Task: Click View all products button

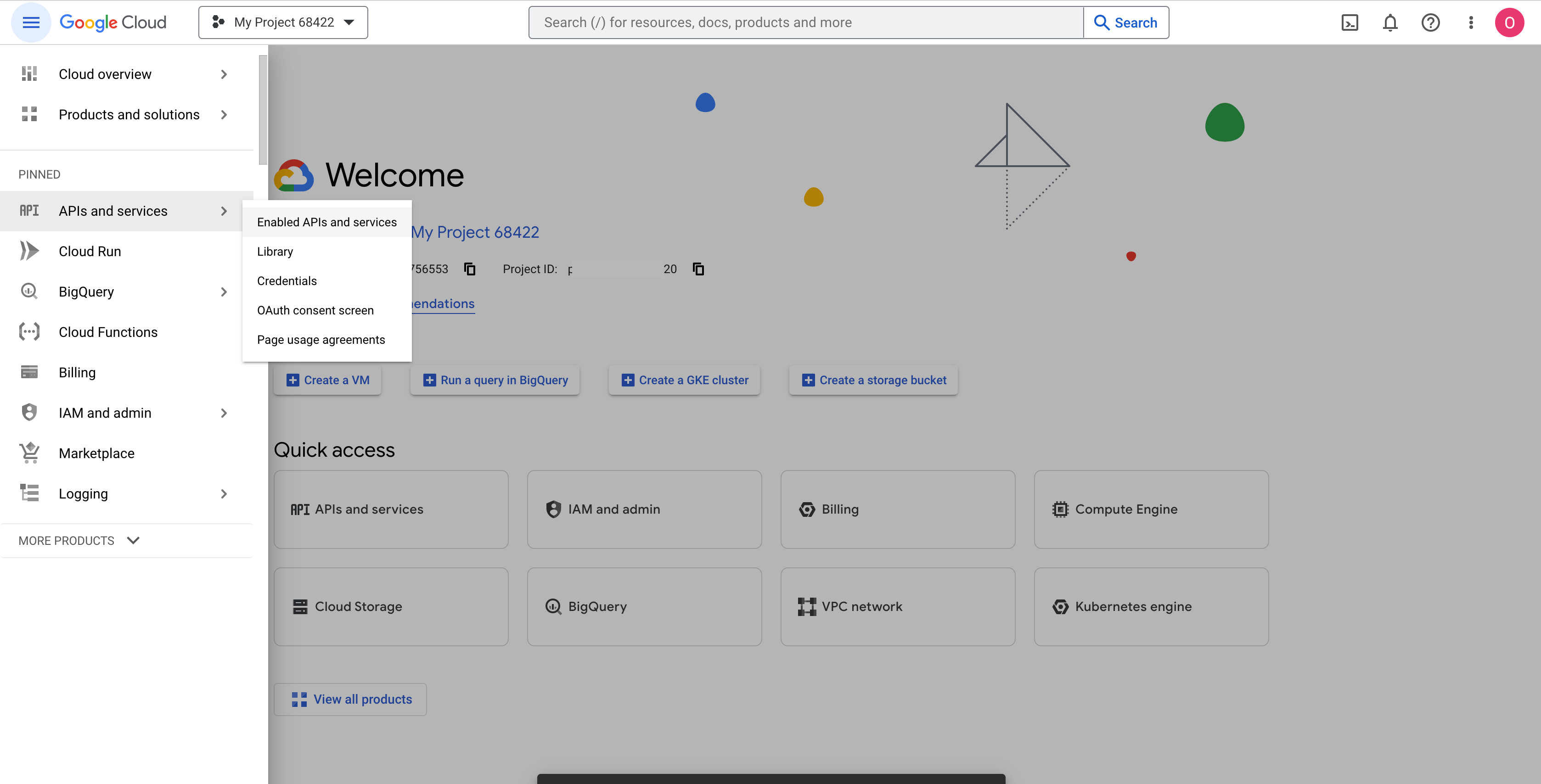Action: point(350,699)
